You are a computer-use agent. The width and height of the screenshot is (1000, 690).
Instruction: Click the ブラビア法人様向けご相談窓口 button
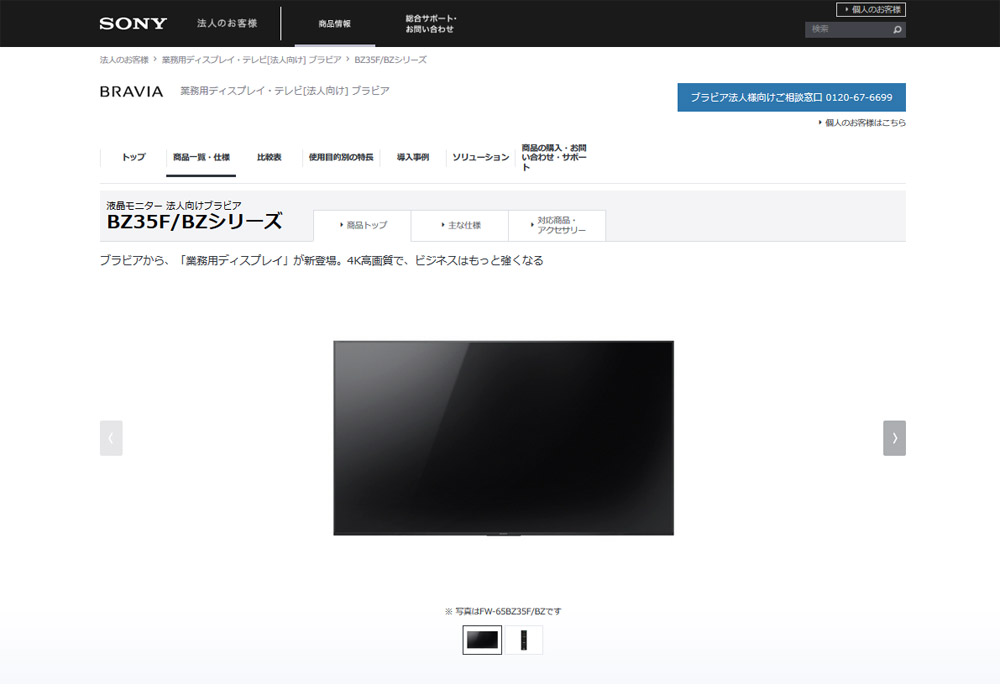(793, 97)
